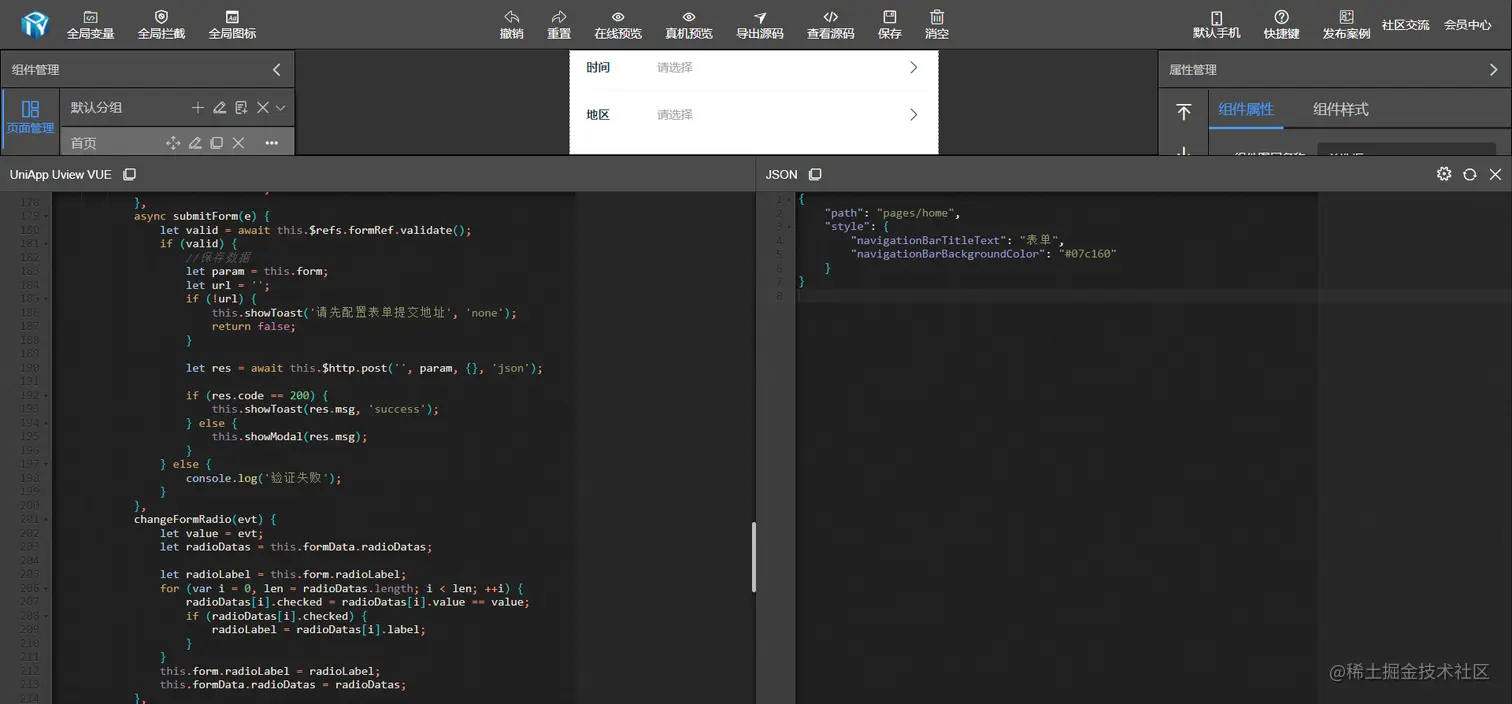1512x704 pixels.
Task: Open 快捷键 shortcuts help
Action: 1281,25
